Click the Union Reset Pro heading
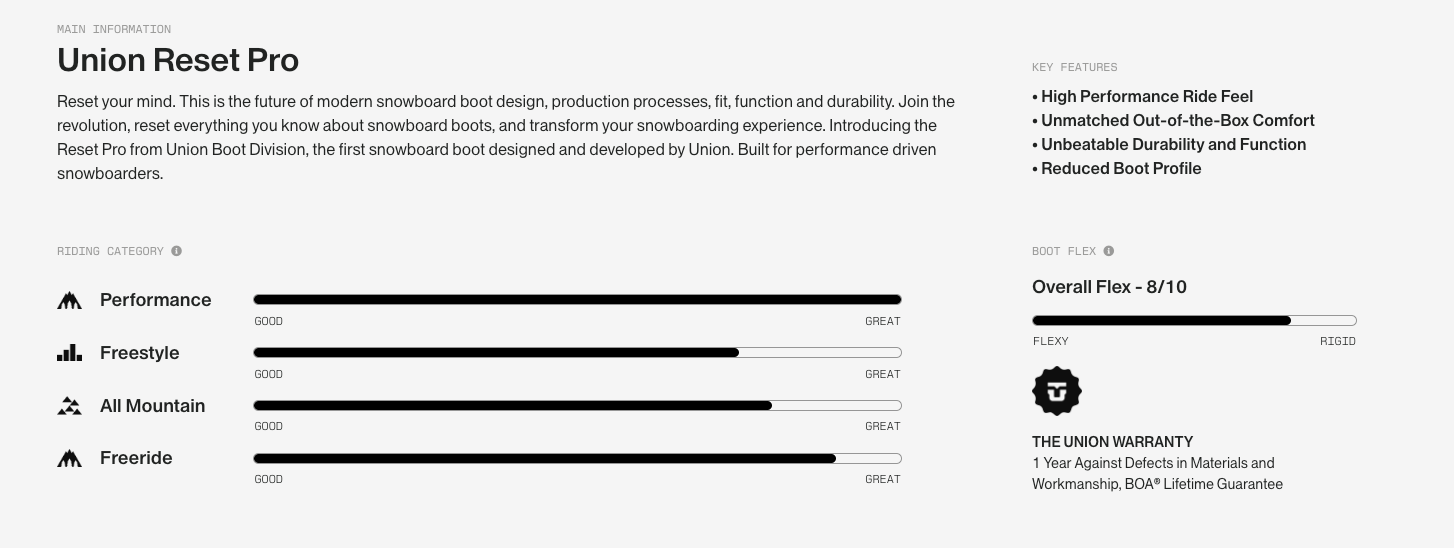 (178, 60)
